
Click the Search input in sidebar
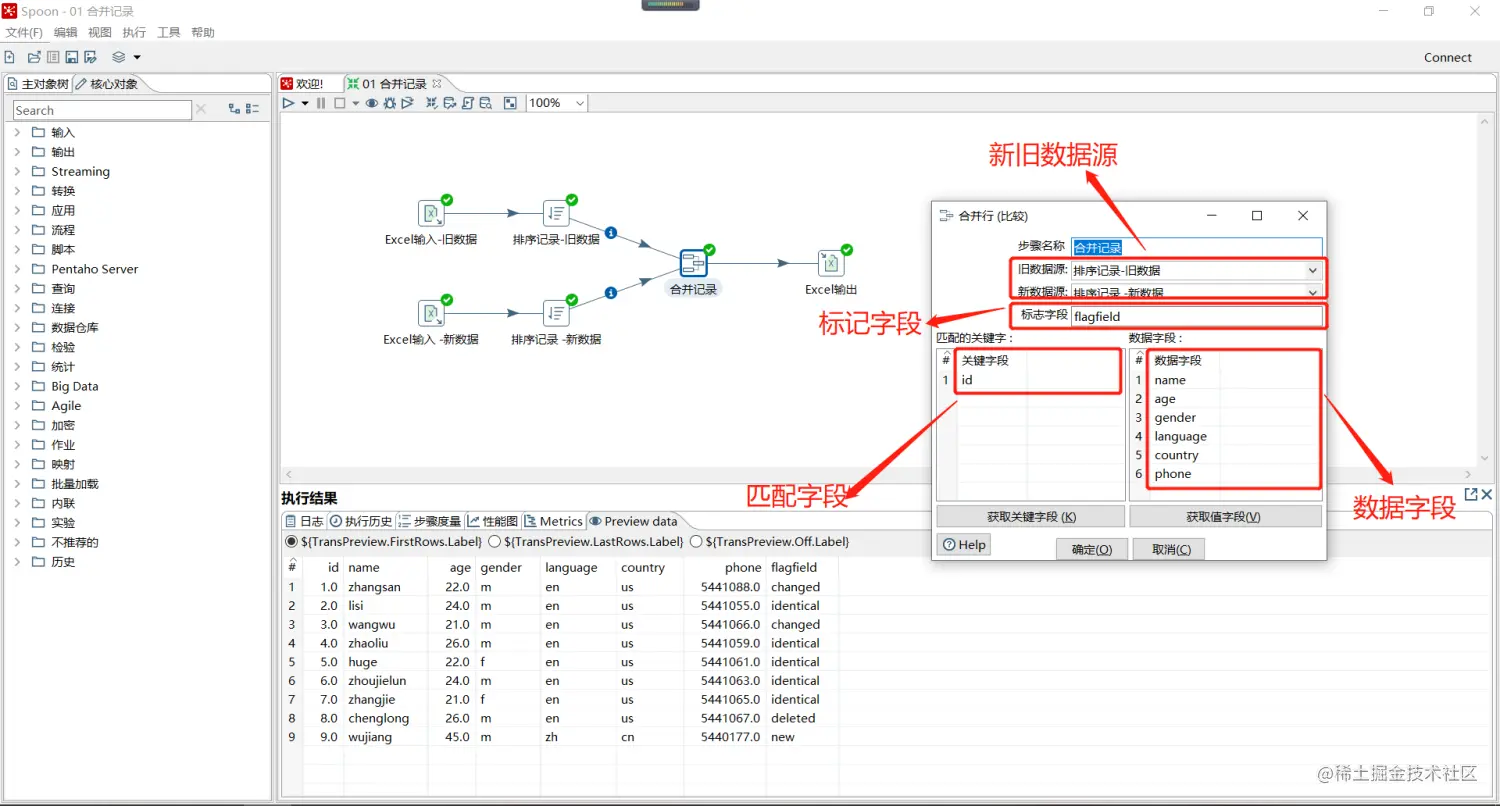[102, 110]
